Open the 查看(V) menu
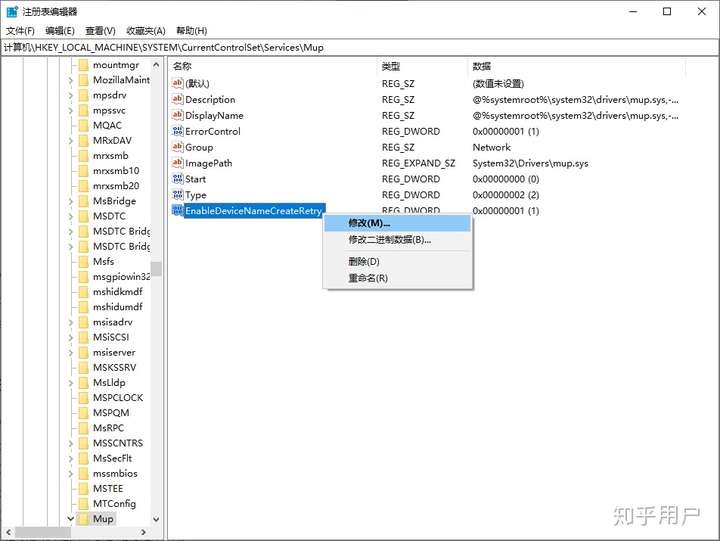 [x=101, y=31]
